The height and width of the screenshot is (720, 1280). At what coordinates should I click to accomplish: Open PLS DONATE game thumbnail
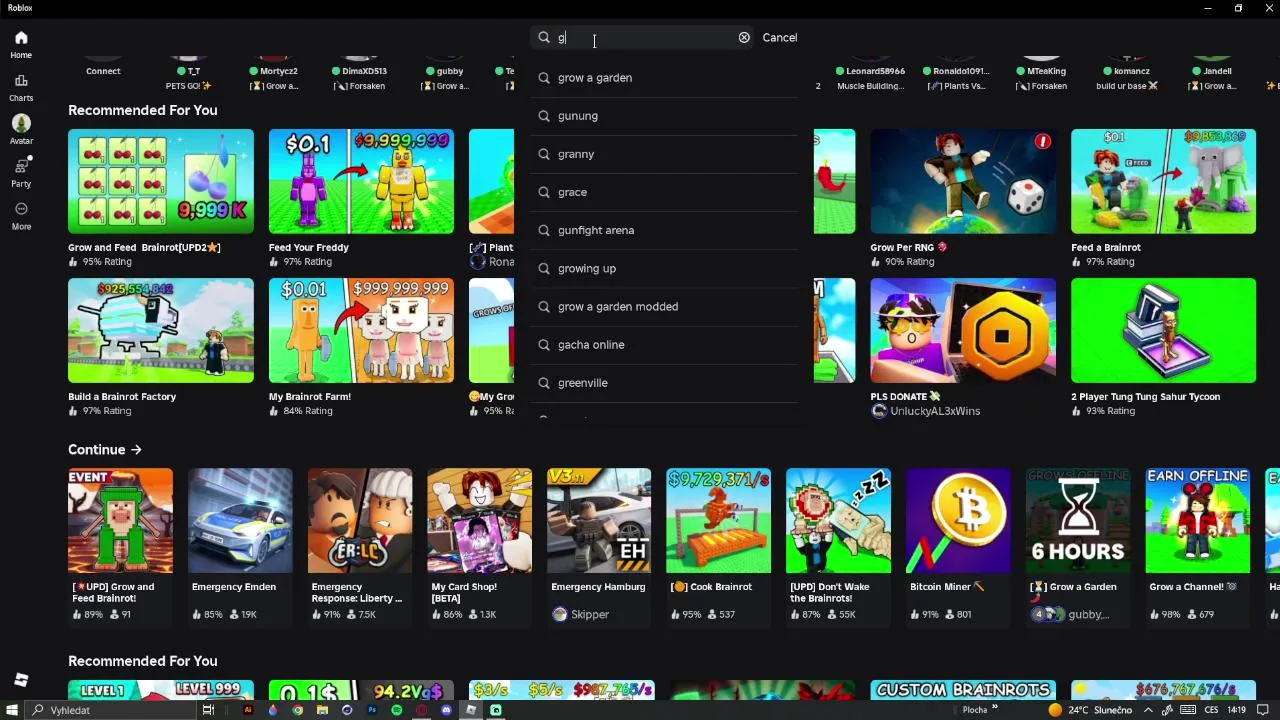[963, 331]
